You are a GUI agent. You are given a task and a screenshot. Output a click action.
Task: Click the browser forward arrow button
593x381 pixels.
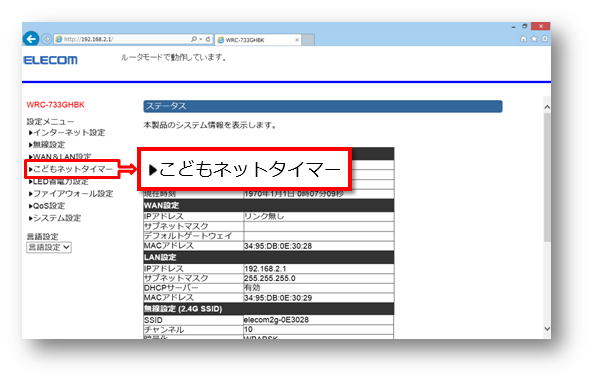(47, 39)
